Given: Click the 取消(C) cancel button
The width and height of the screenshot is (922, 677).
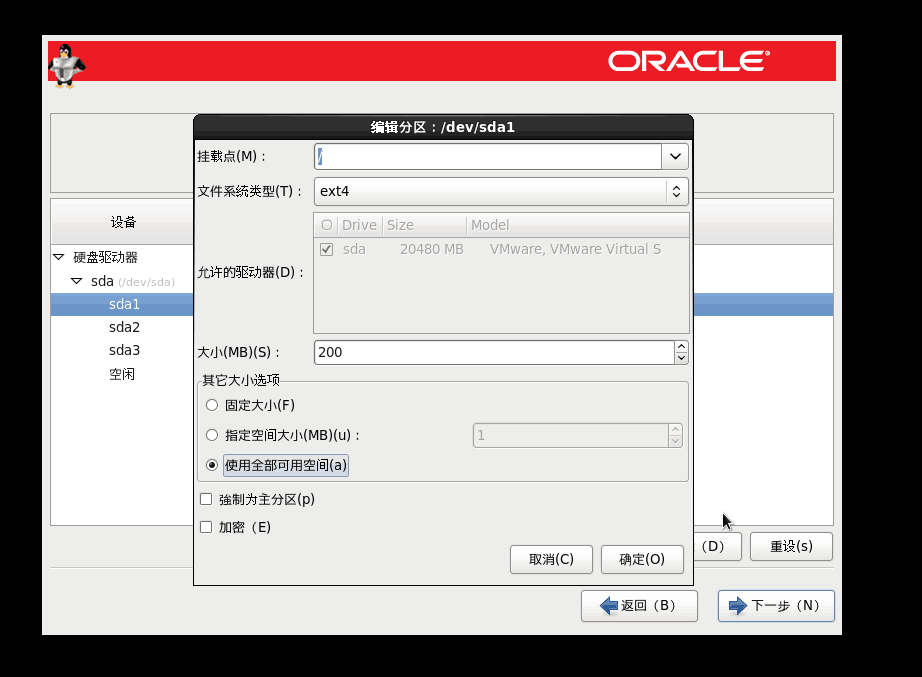Looking at the screenshot, I should click(x=551, y=559).
